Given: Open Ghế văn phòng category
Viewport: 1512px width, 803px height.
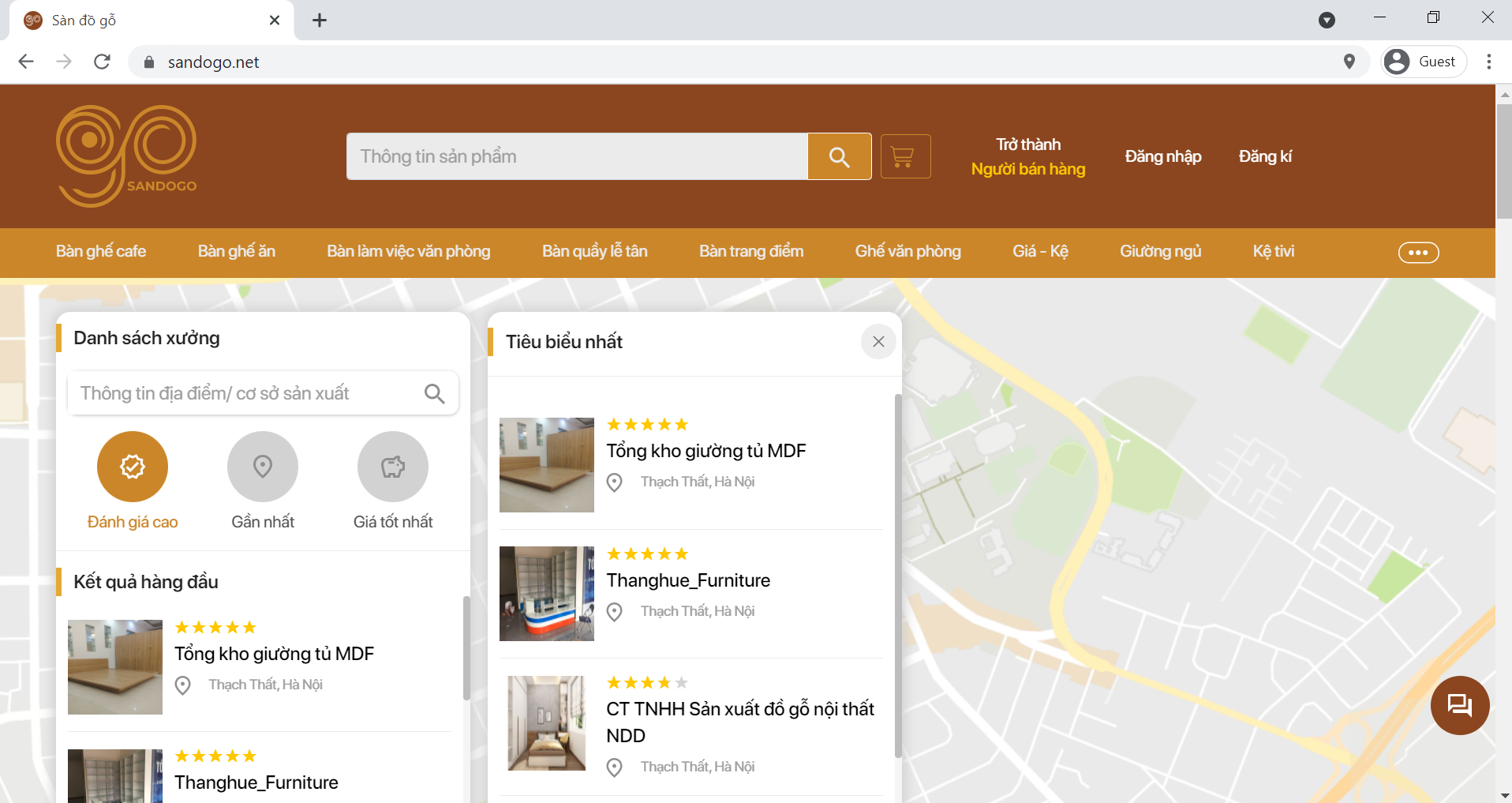Looking at the screenshot, I should 908,251.
